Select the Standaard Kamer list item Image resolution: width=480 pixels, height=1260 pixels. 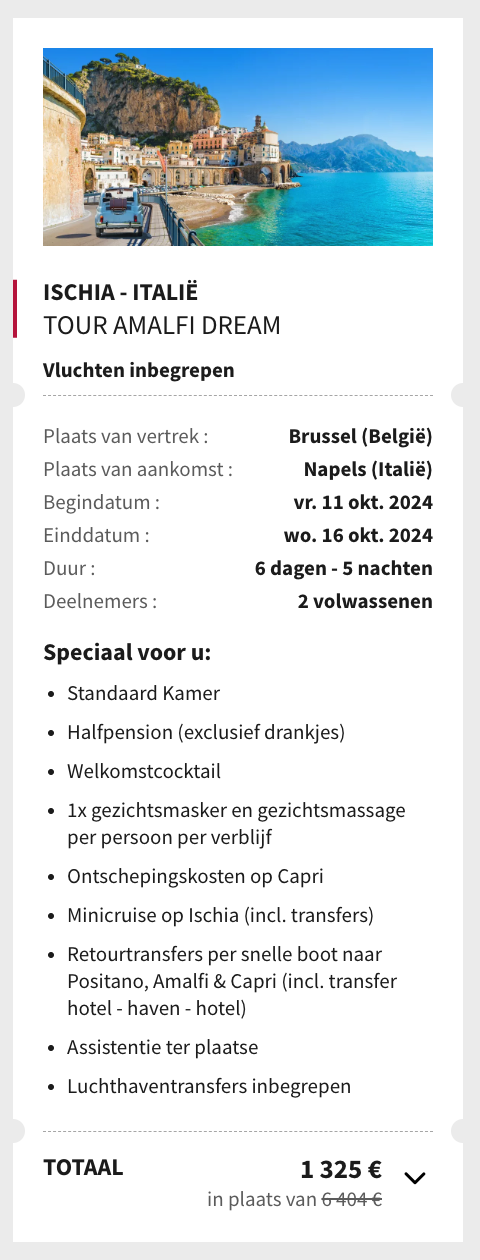pos(143,693)
